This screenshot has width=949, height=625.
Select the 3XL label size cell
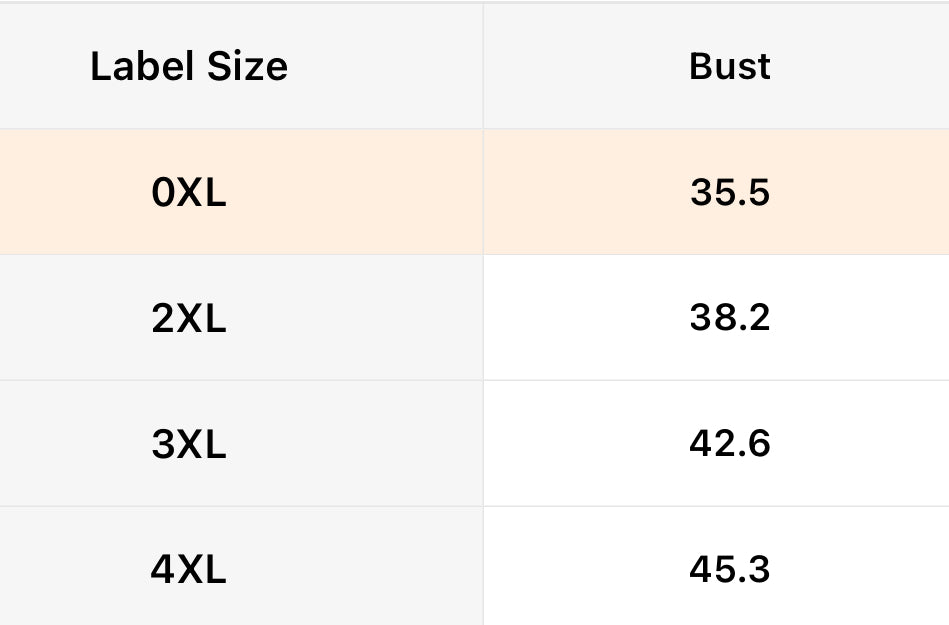189,444
